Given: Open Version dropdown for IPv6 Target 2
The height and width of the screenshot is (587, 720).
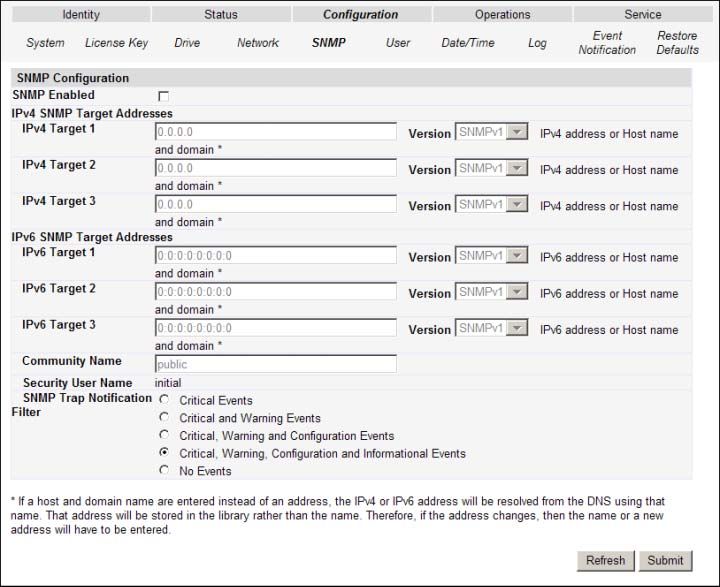Looking at the screenshot, I should (491, 292).
